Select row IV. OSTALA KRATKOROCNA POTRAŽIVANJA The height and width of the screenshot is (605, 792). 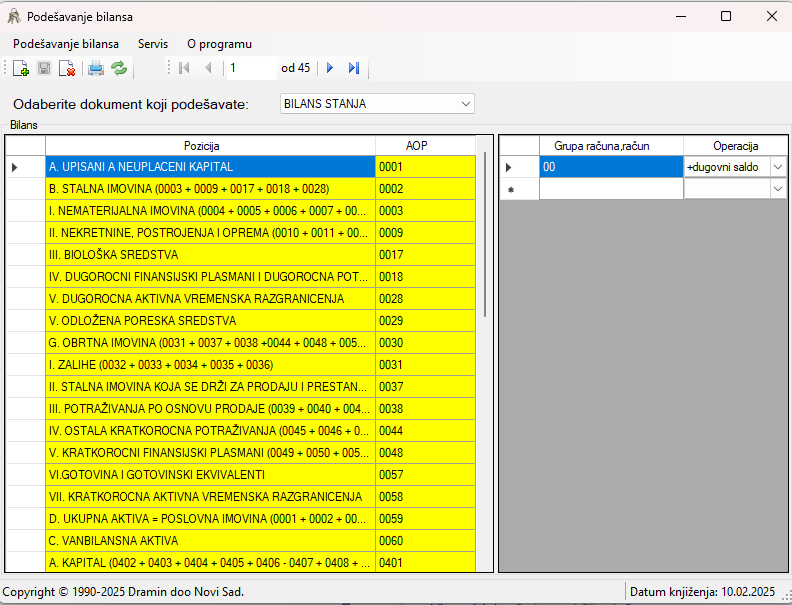[x=210, y=431]
